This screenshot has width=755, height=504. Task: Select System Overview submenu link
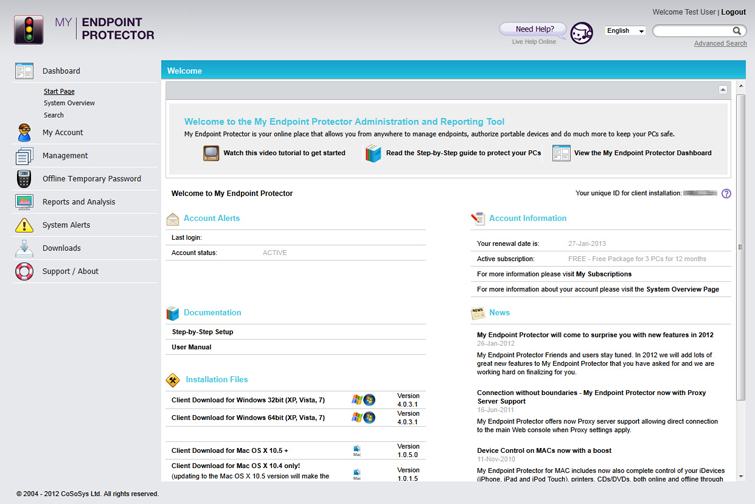tap(69, 103)
